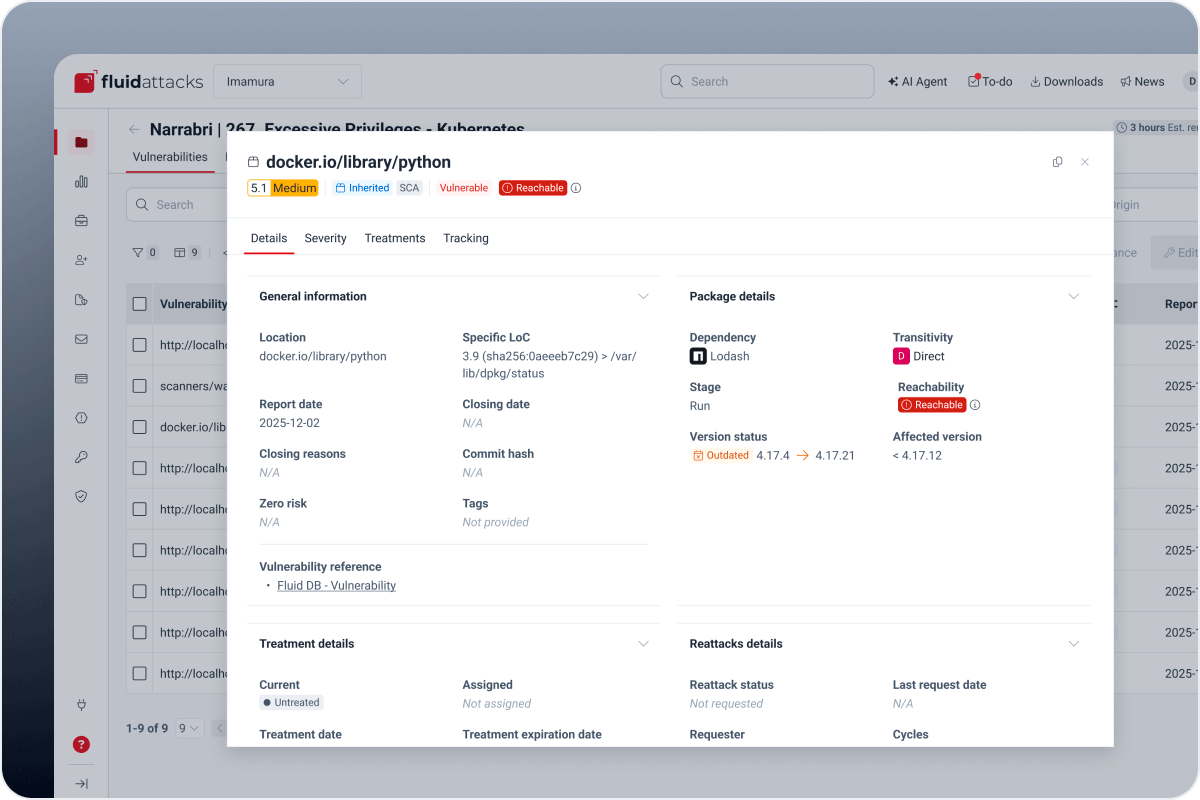Click the Reachable badge under Reachability

[x=932, y=405]
